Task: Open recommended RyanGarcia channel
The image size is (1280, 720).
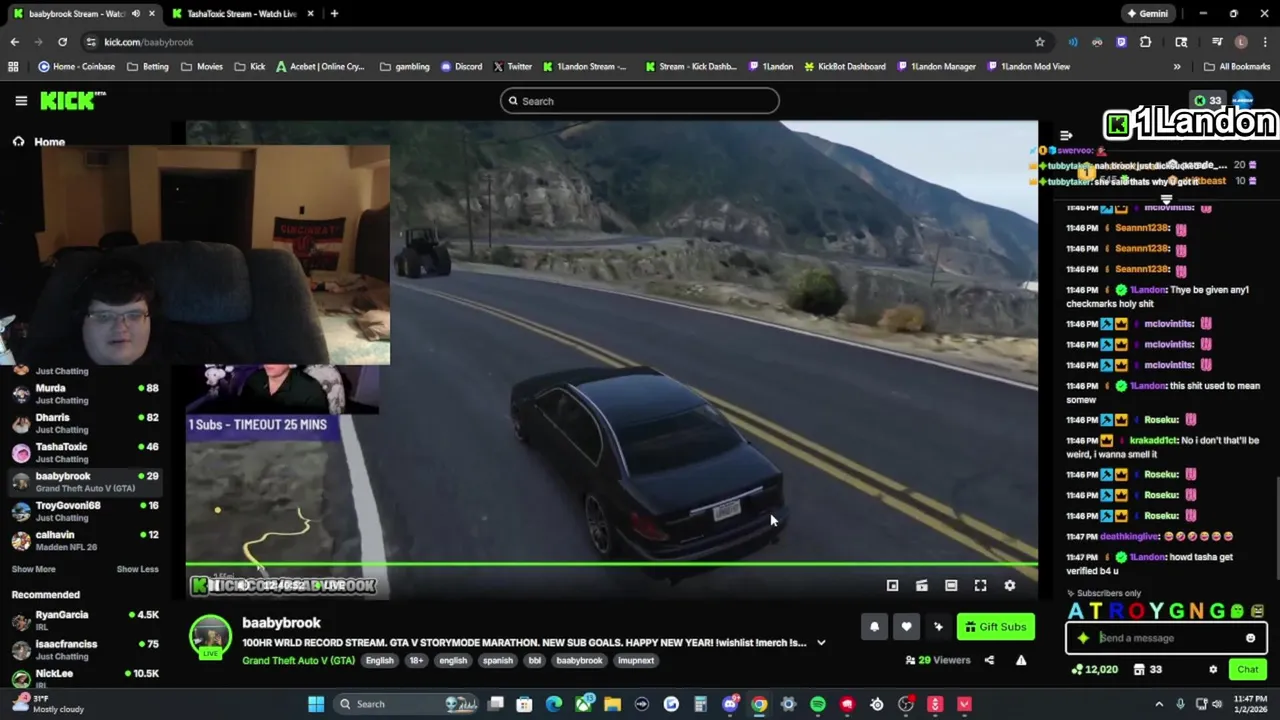Action: pos(85,621)
